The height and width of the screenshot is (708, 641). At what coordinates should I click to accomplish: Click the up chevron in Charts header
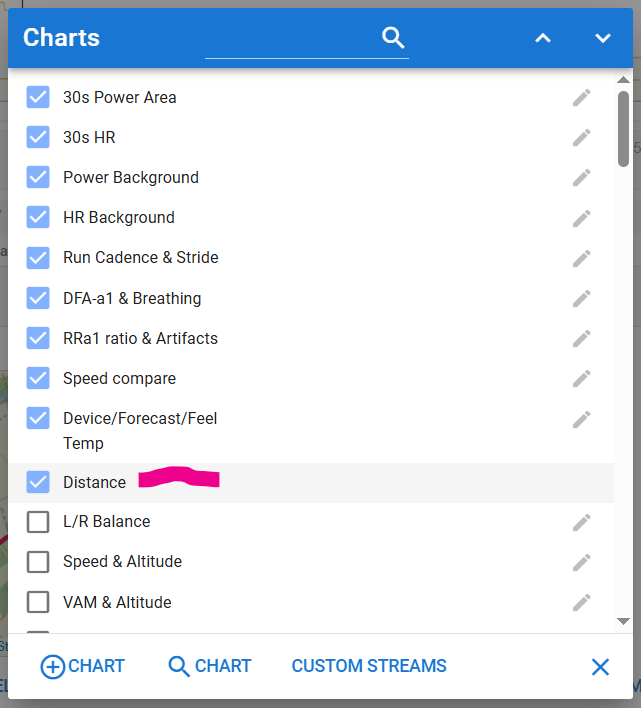(x=543, y=38)
